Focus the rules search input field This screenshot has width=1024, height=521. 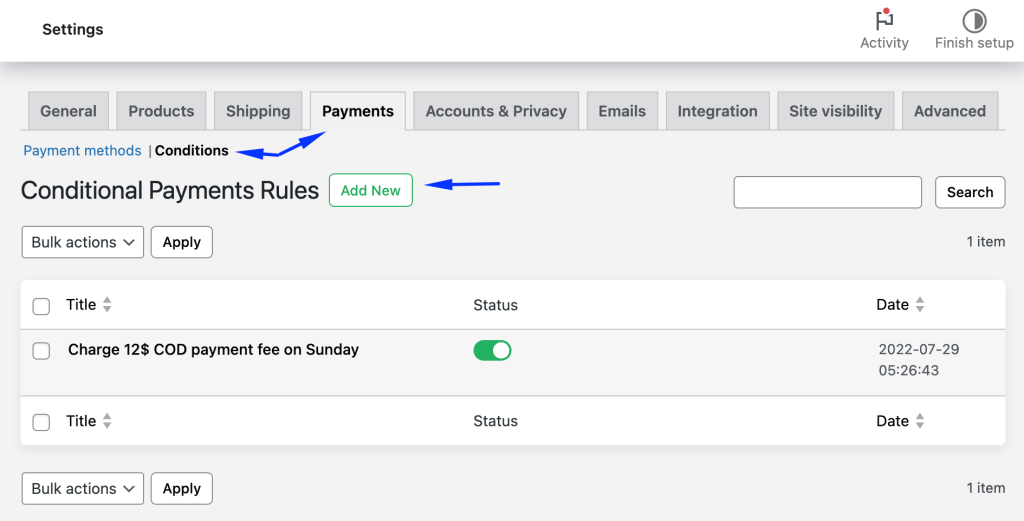pyautogui.click(x=827, y=192)
